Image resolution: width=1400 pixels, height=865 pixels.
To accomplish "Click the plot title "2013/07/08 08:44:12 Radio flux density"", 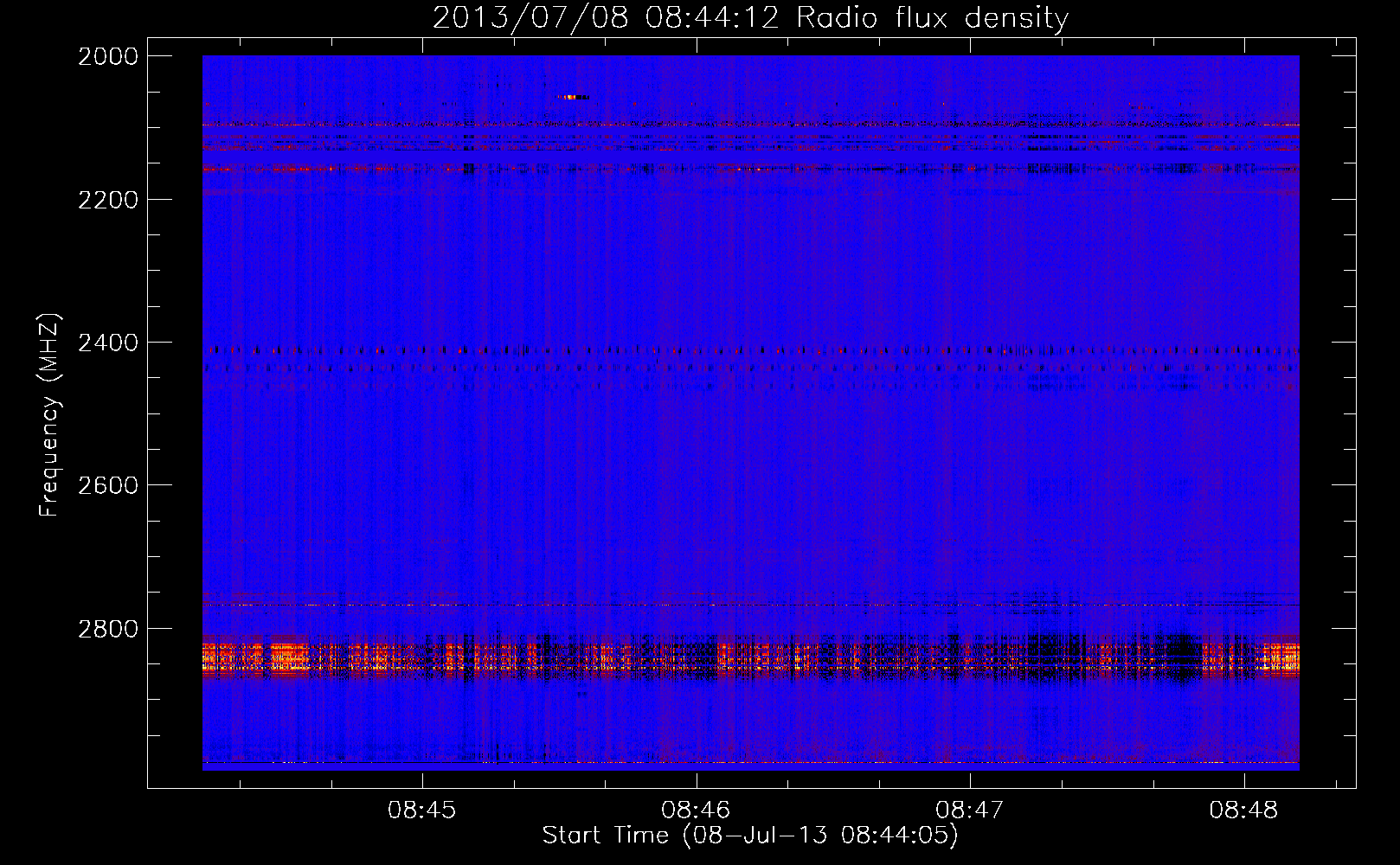I will 750,17.
